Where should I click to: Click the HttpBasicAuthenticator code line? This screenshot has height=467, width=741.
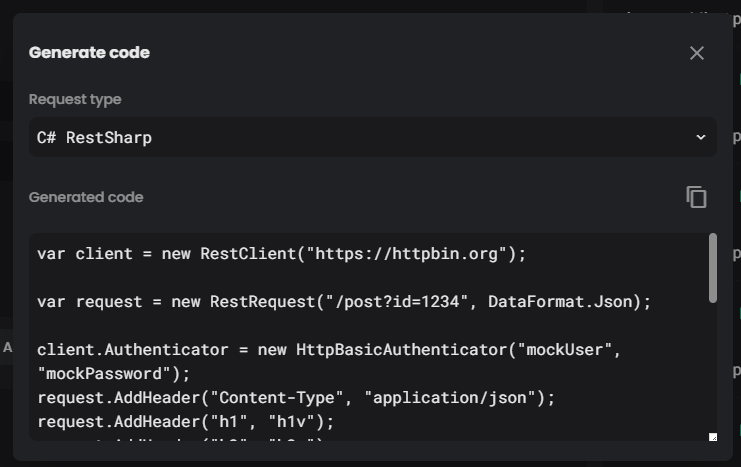[329, 350]
